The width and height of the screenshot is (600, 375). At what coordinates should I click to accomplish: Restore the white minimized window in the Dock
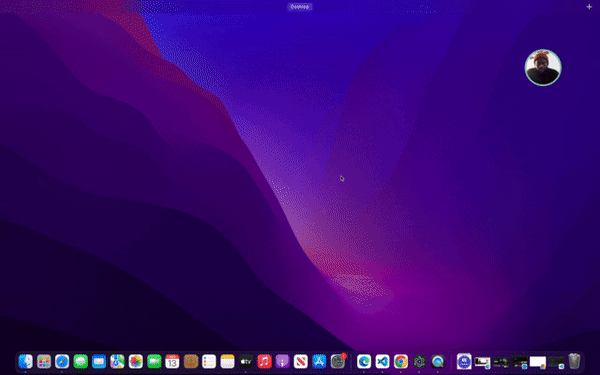[x=538, y=362]
